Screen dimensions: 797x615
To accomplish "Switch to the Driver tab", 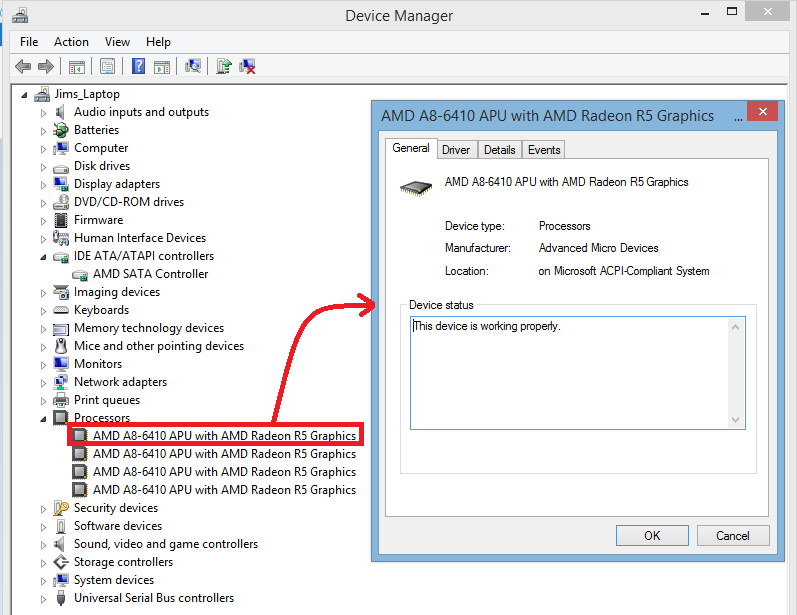I will tap(456, 150).
